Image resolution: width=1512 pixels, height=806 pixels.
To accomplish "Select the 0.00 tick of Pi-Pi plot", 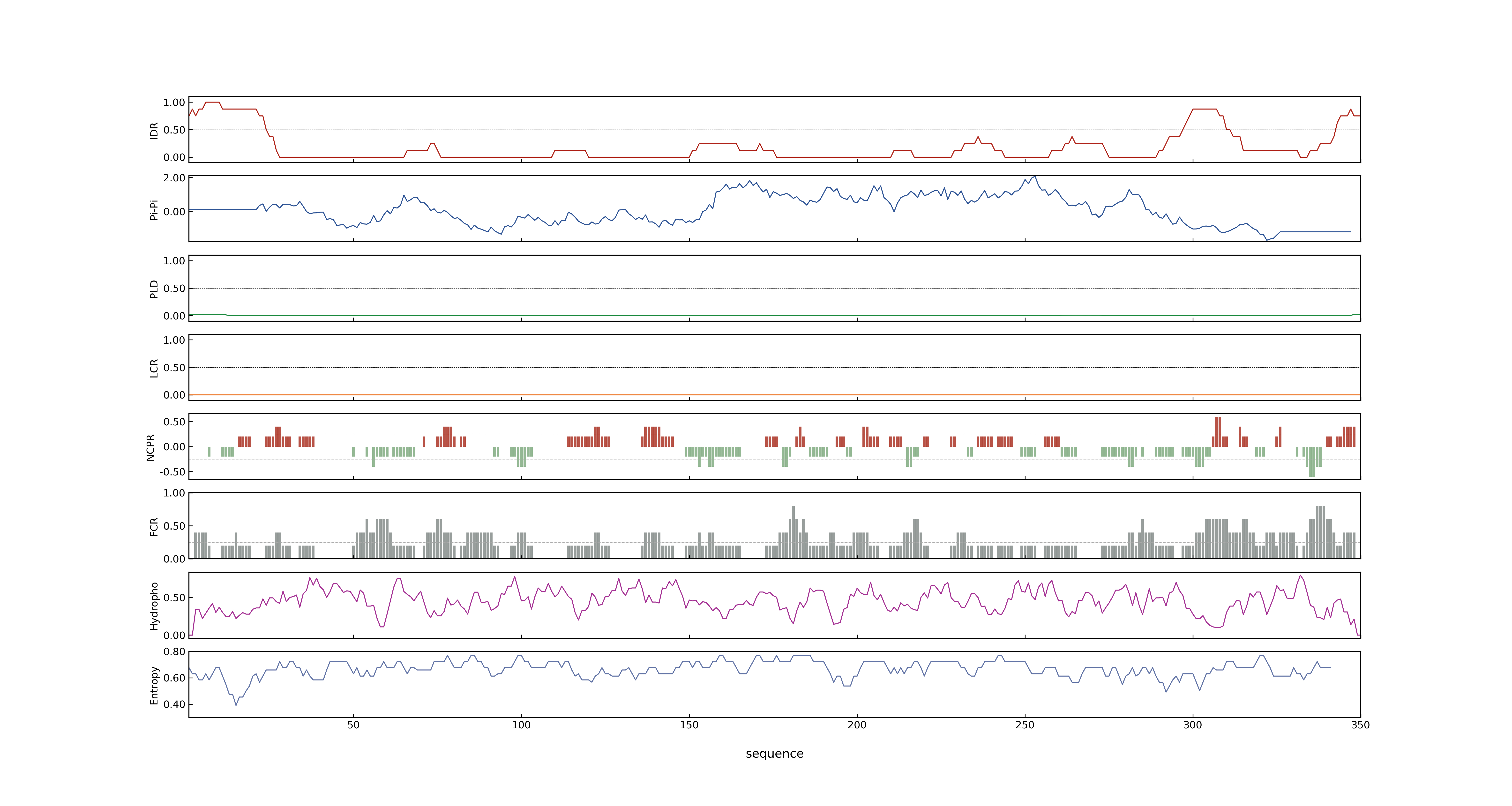I will 174,212.
